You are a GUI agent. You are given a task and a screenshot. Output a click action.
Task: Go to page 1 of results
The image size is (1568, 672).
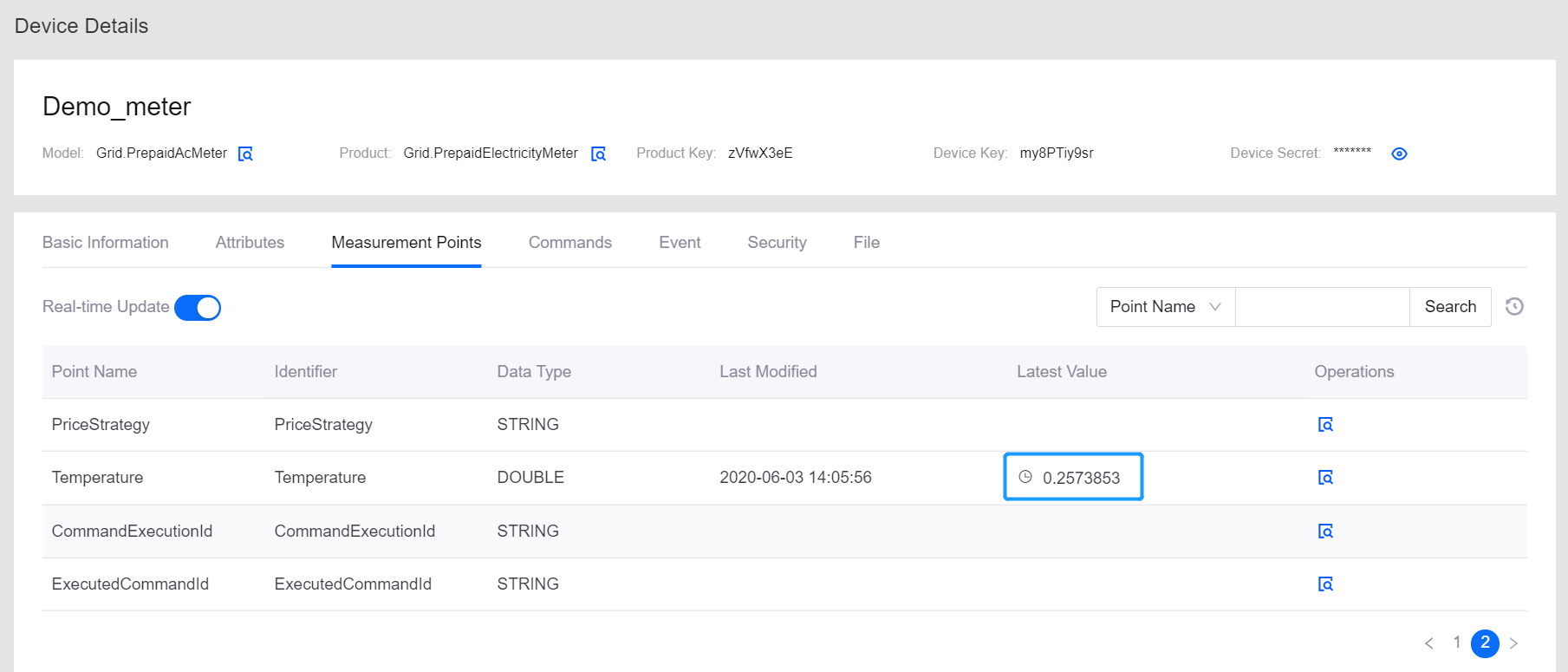(1457, 643)
